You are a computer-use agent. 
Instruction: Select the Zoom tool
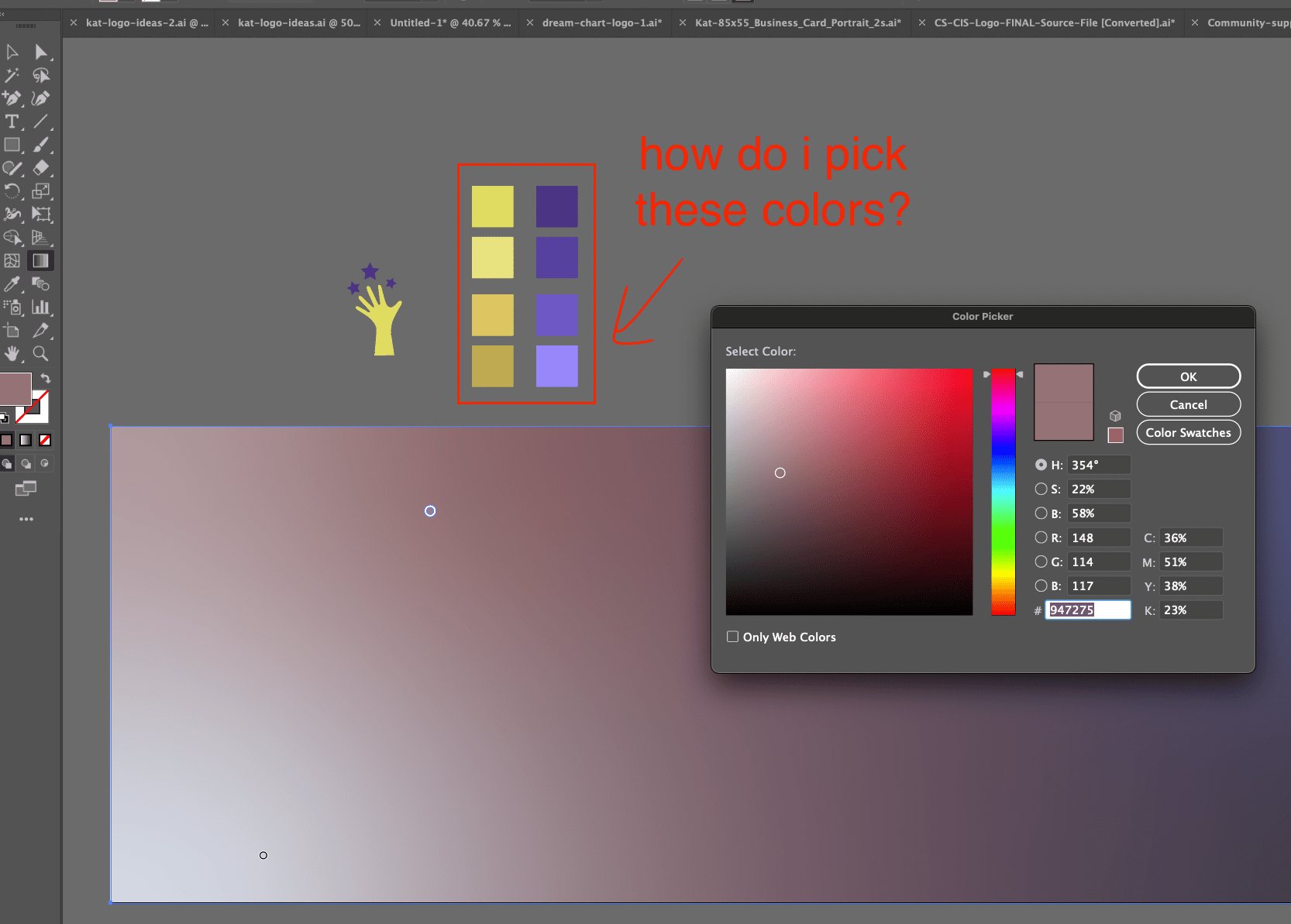[42, 354]
